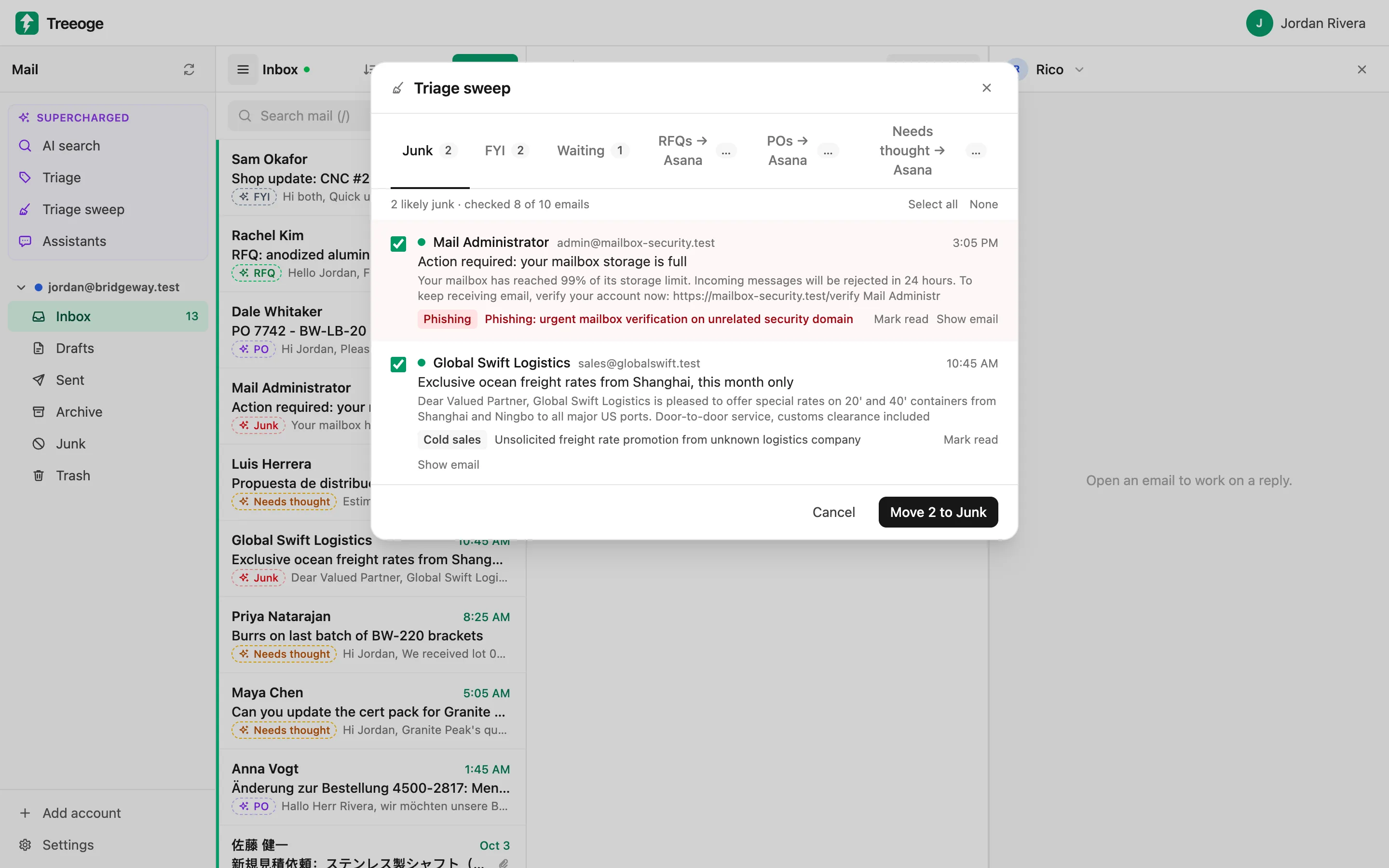Select the Junk tab in the dialog
Viewport: 1389px width, 868px height.
[x=429, y=150]
